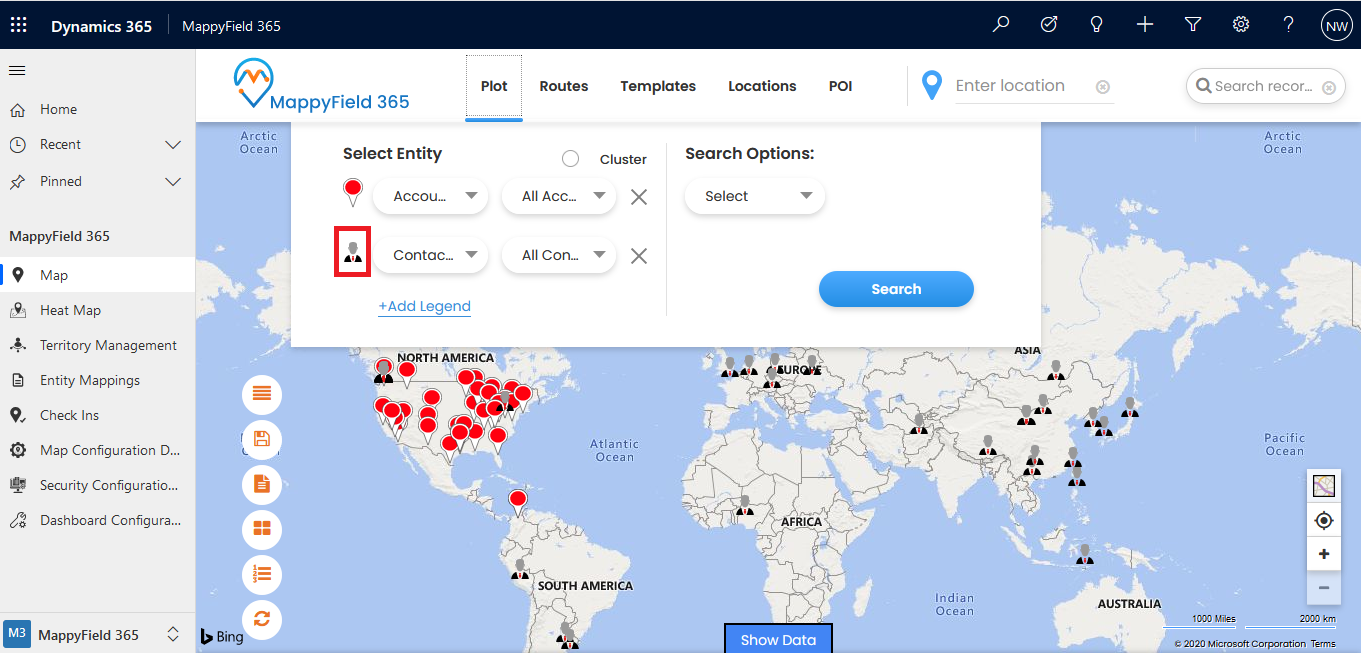Click the MappyField 365 logo
Image resolution: width=1361 pixels, height=653 pixels.
pos(322,86)
